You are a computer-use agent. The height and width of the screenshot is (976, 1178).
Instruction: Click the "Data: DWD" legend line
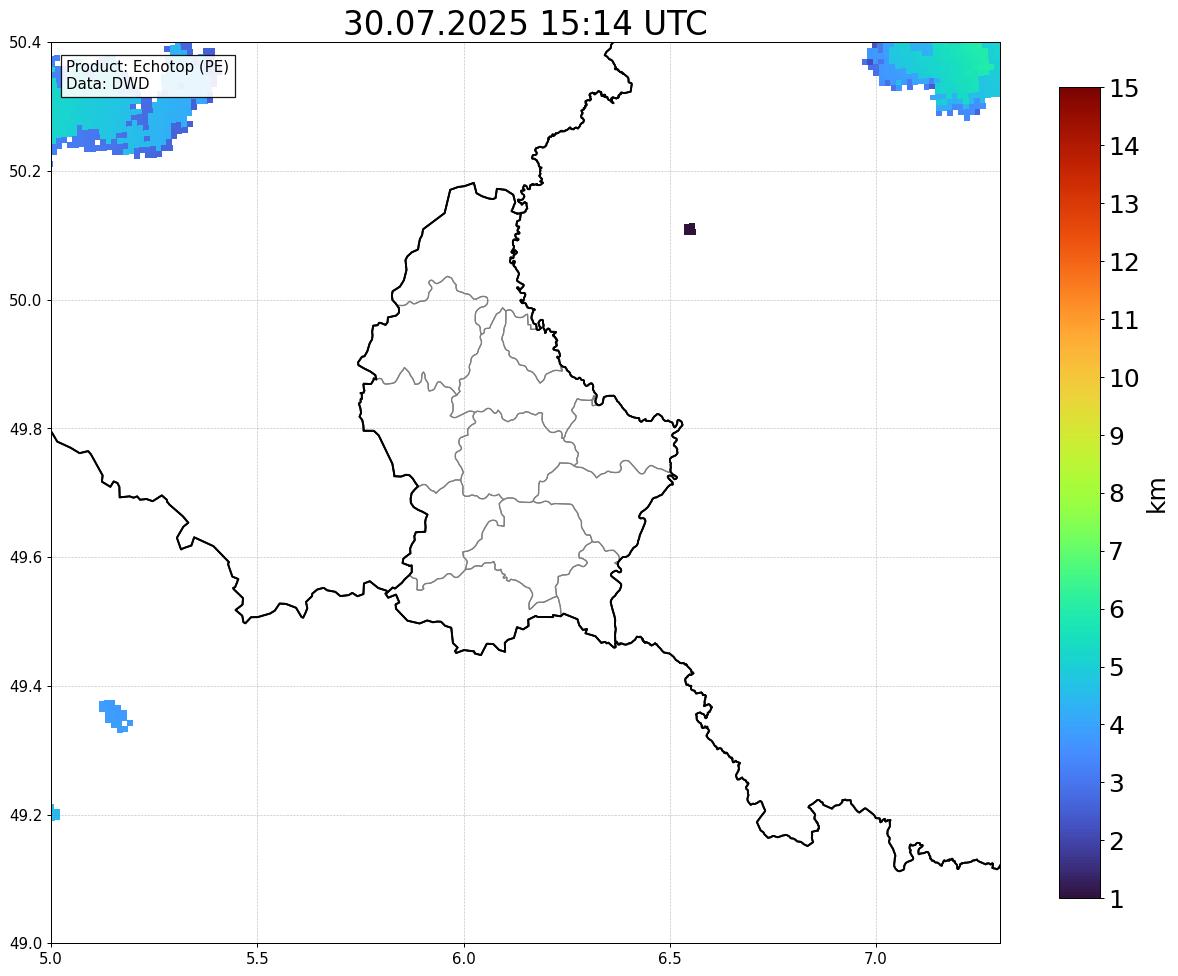tap(107, 83)
